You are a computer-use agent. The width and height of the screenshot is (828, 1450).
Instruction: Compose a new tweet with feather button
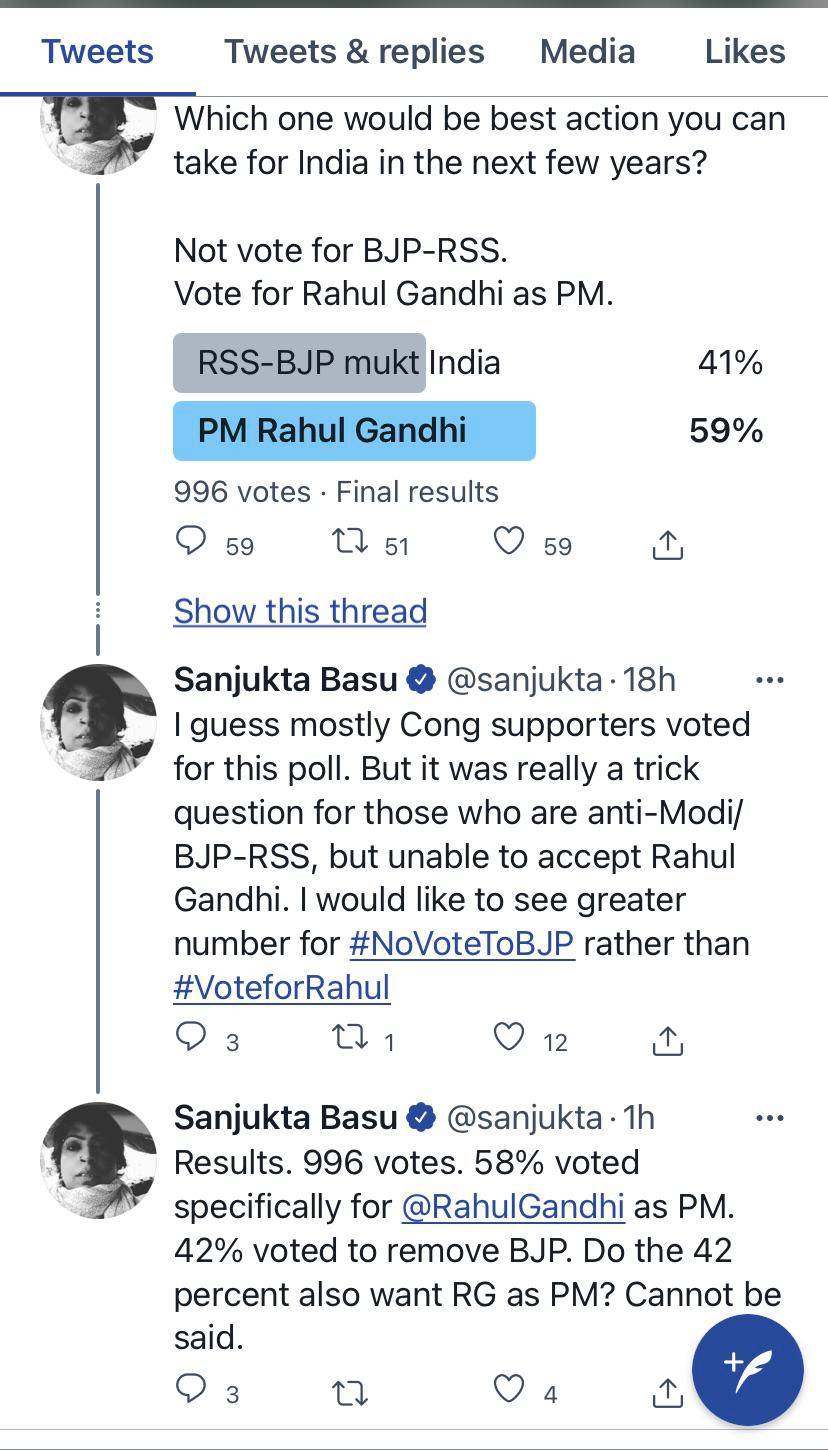[747, 1369]
